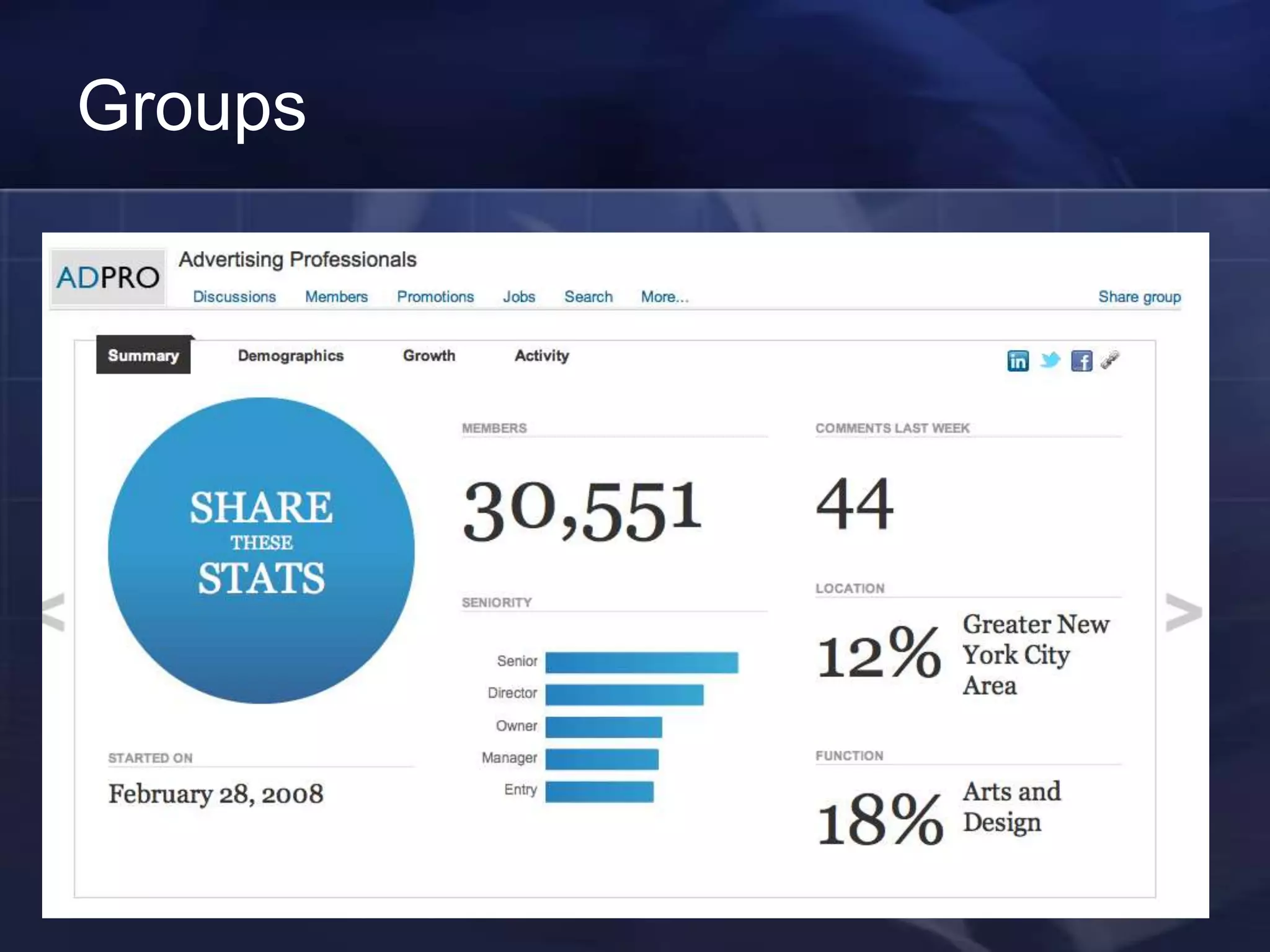The height and width of the screenshot is (952, 1270).
Task: Click the Share group link
Action: [1139, 297]
